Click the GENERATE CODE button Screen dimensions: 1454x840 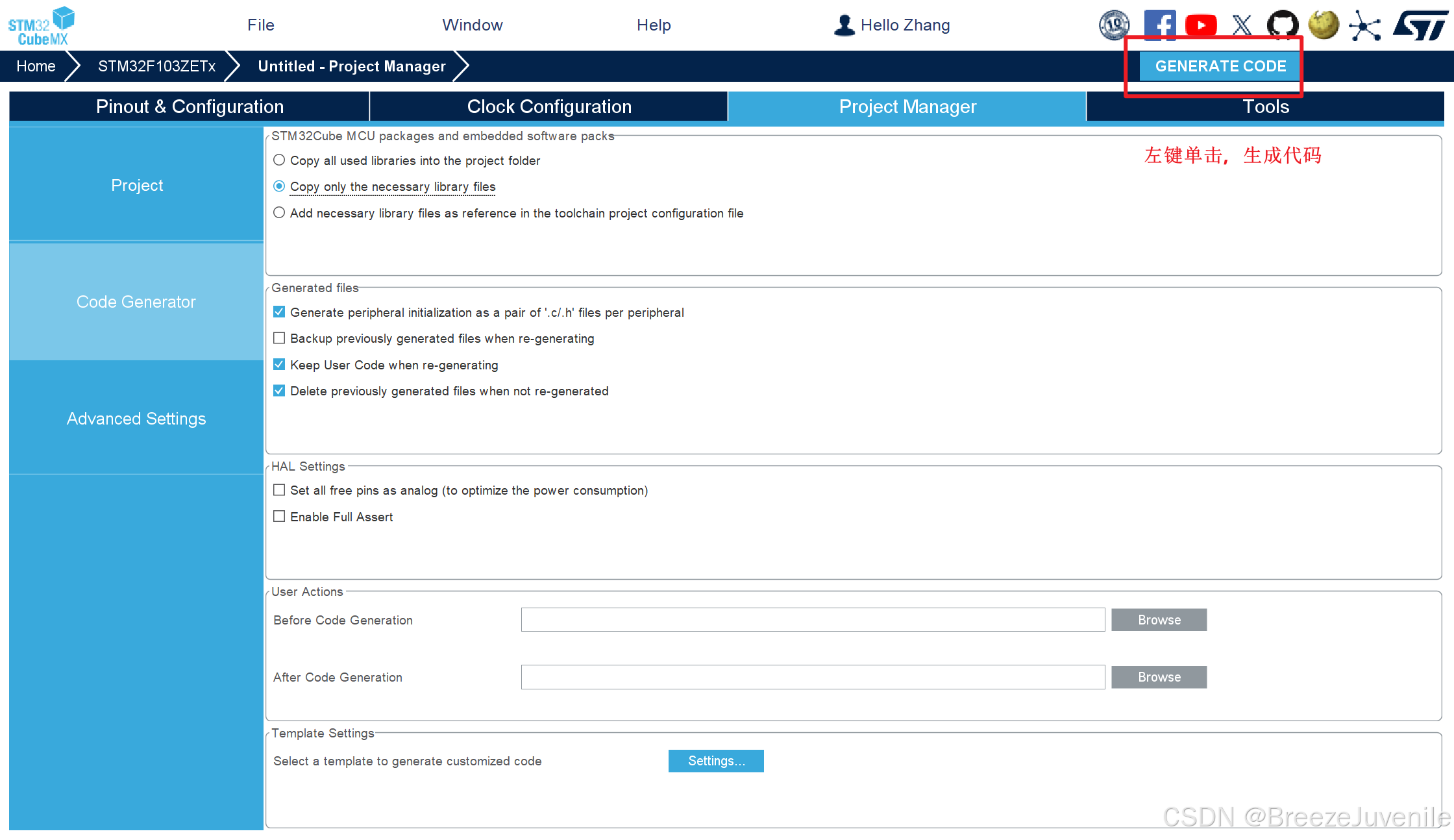coord(1220,66)
